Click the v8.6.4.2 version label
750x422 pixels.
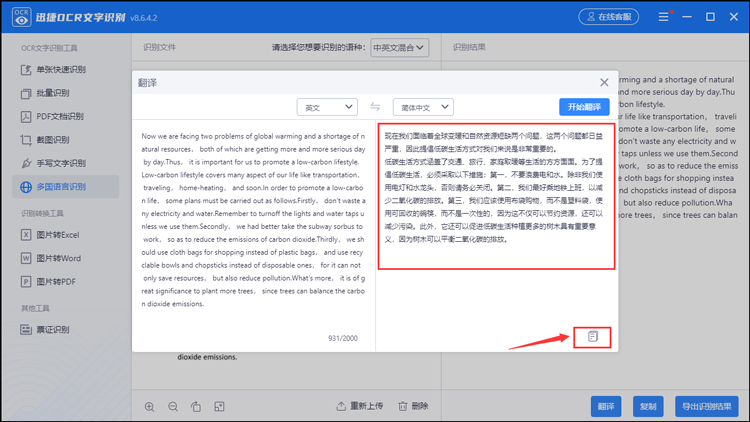143,18
